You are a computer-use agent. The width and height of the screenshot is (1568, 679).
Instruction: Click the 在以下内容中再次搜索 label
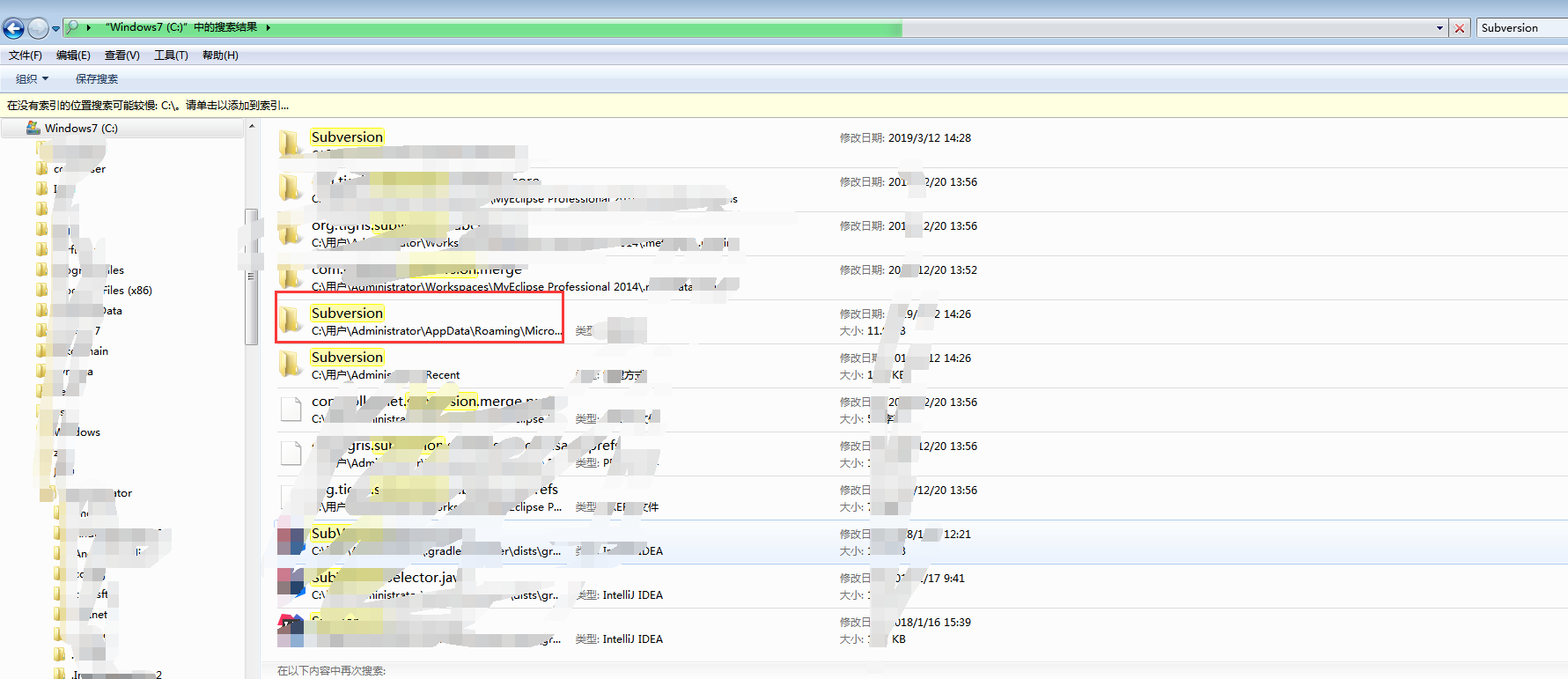331,671
